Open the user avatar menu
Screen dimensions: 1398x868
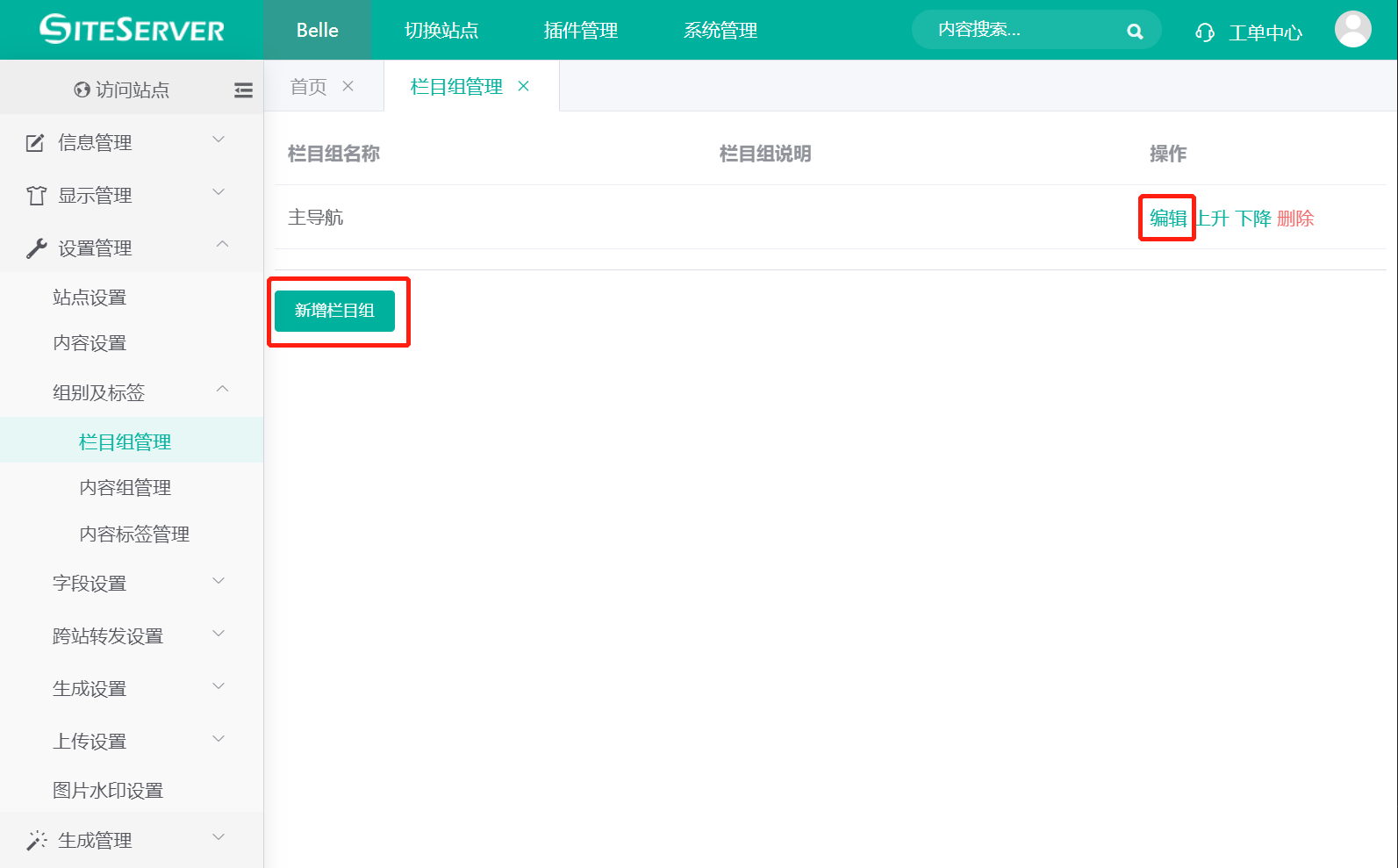pos(1352,30)
